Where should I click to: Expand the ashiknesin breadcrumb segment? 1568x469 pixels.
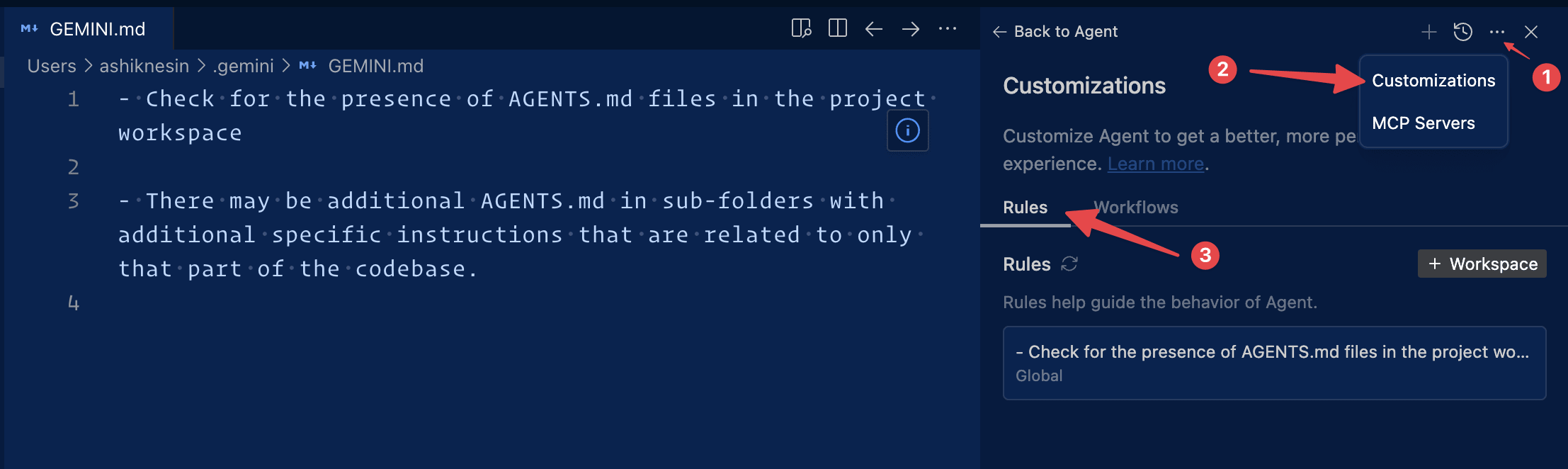(144, 66)
